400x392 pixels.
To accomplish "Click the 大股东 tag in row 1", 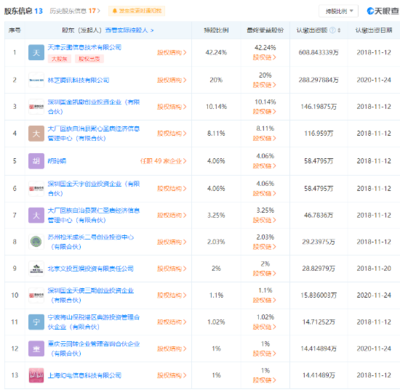I will (x=59, y=59).
